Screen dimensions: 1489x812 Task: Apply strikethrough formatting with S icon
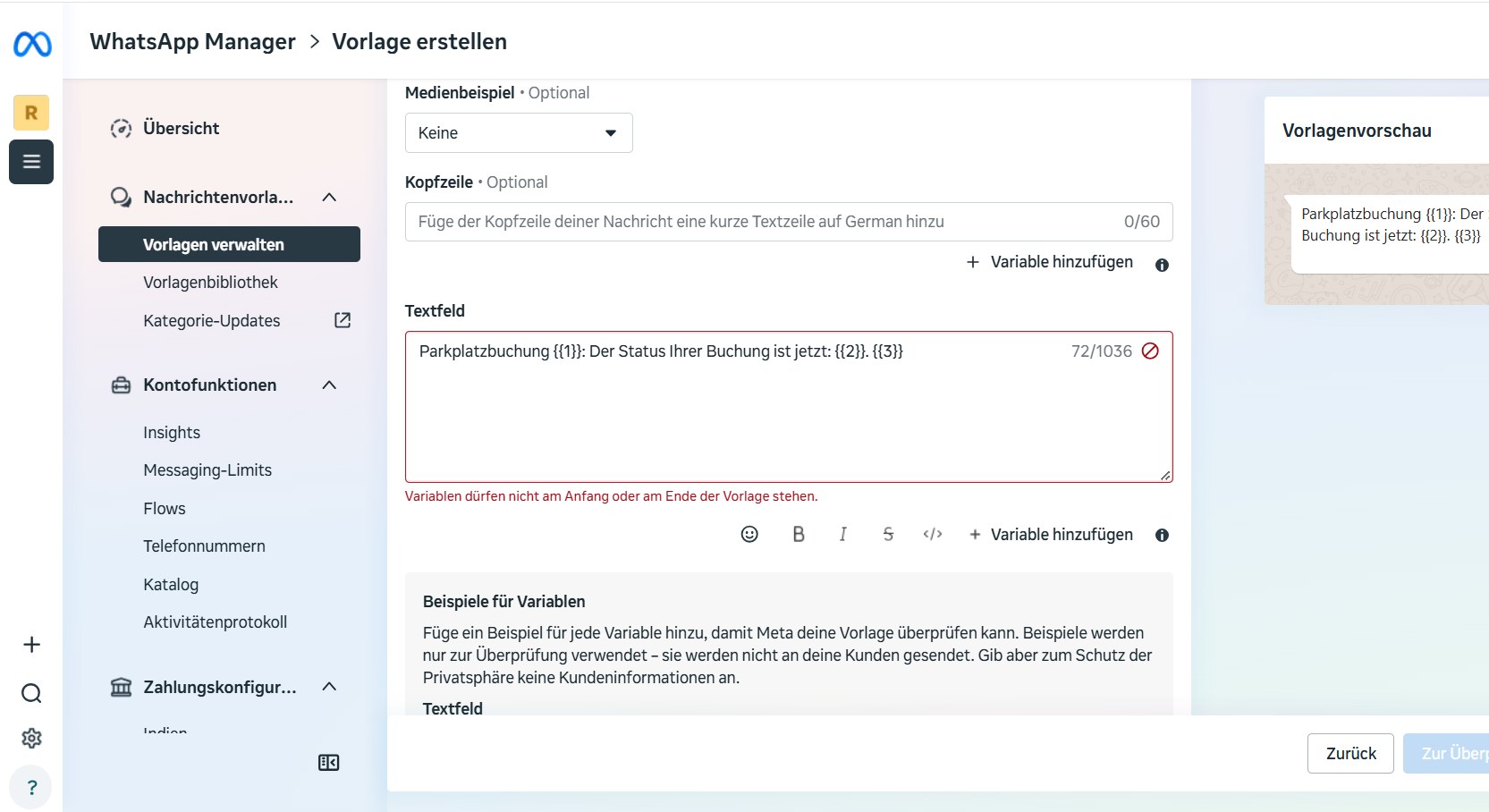click(888, 534)
